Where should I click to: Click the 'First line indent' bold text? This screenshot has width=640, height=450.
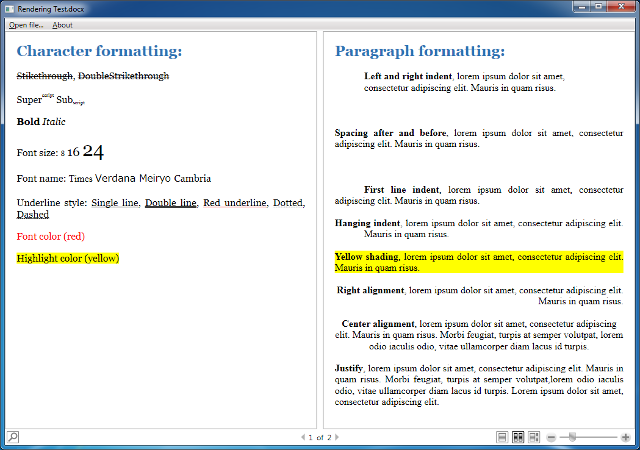402,190
